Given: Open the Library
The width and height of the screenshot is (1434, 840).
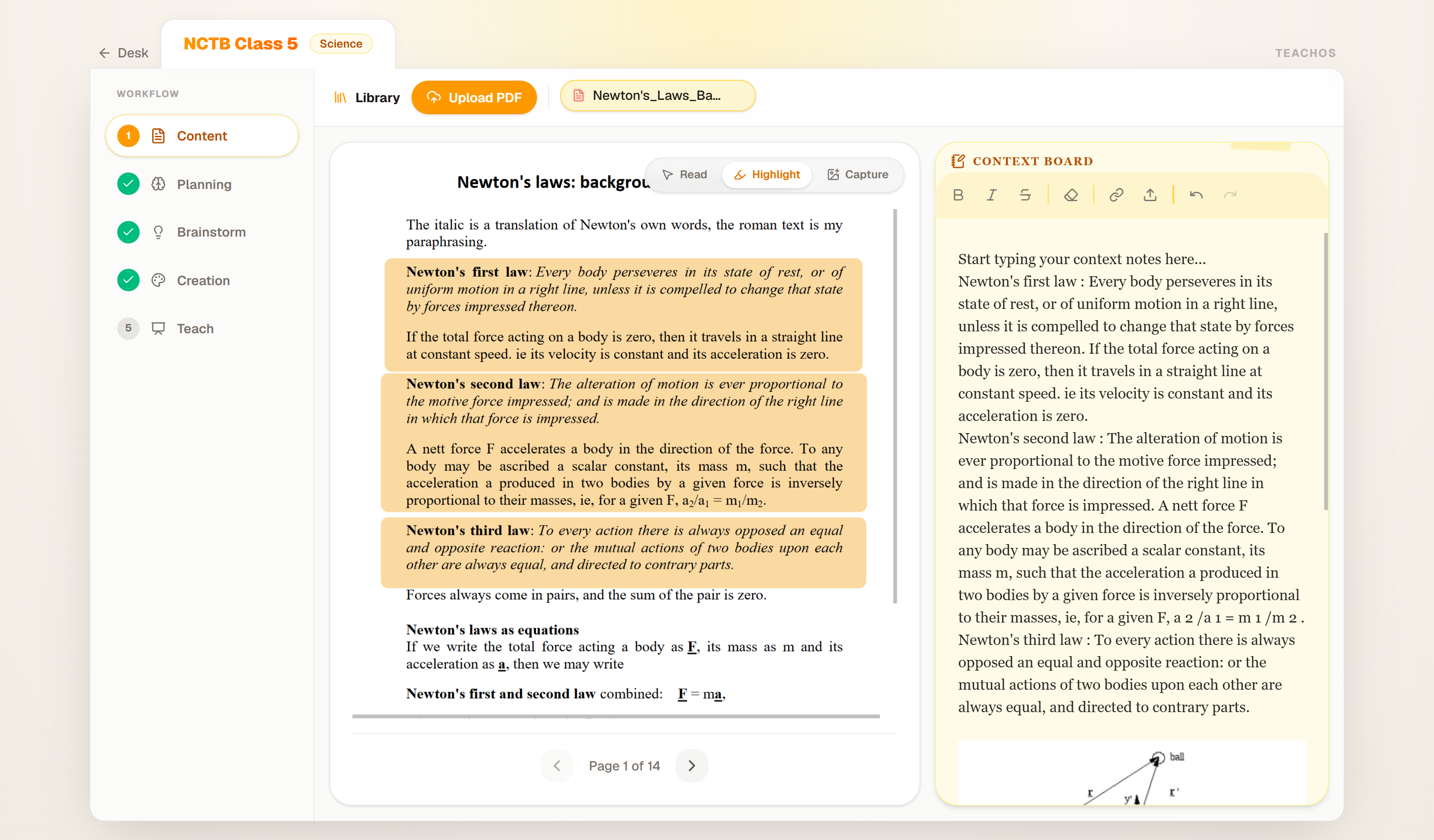Looking at the screenshot, I should (367, 97).
